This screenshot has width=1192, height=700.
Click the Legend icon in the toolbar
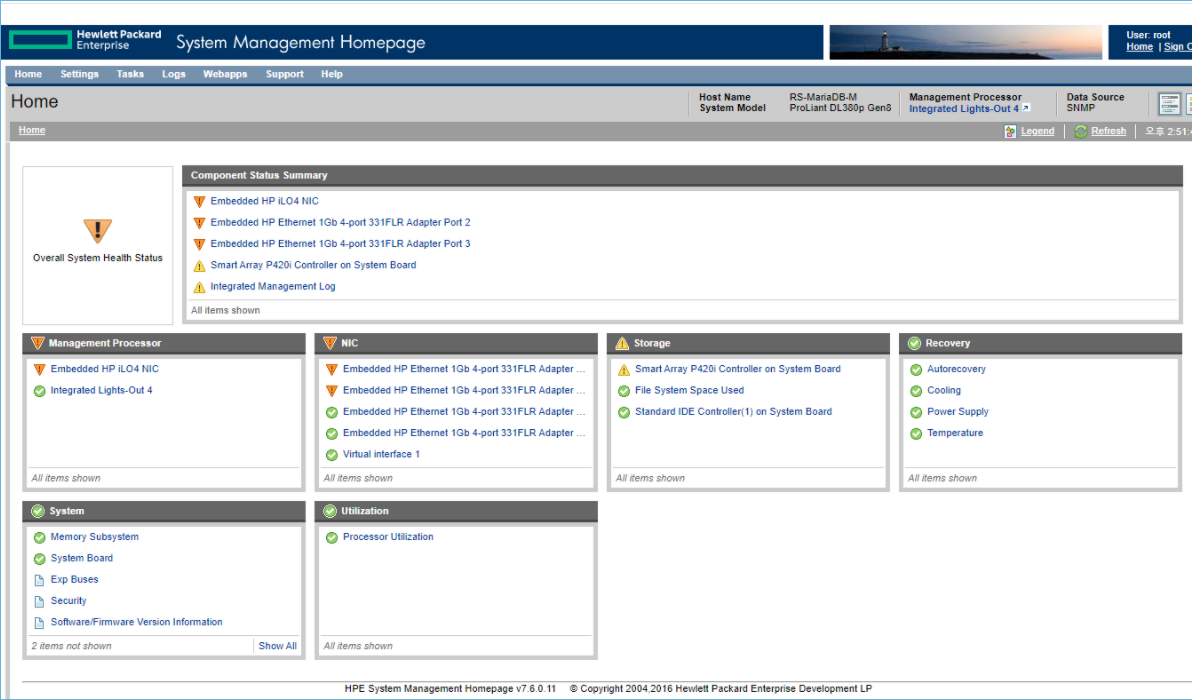click(x=1010, y=131)
